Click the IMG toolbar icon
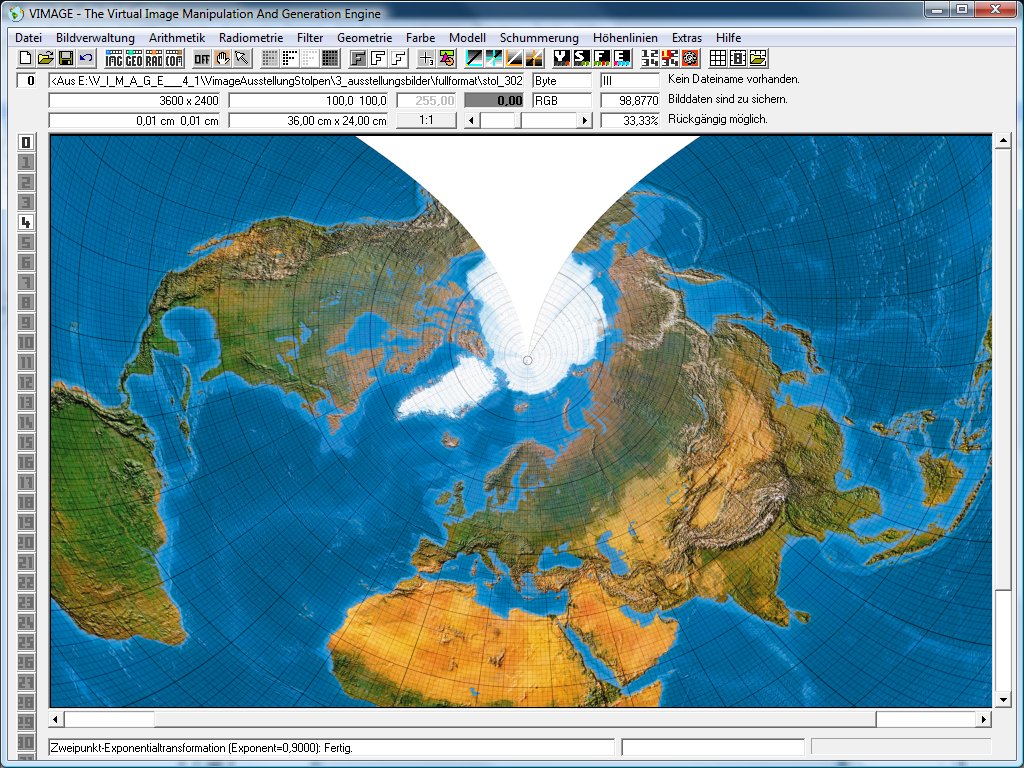1024x768 pixels. 114,58
